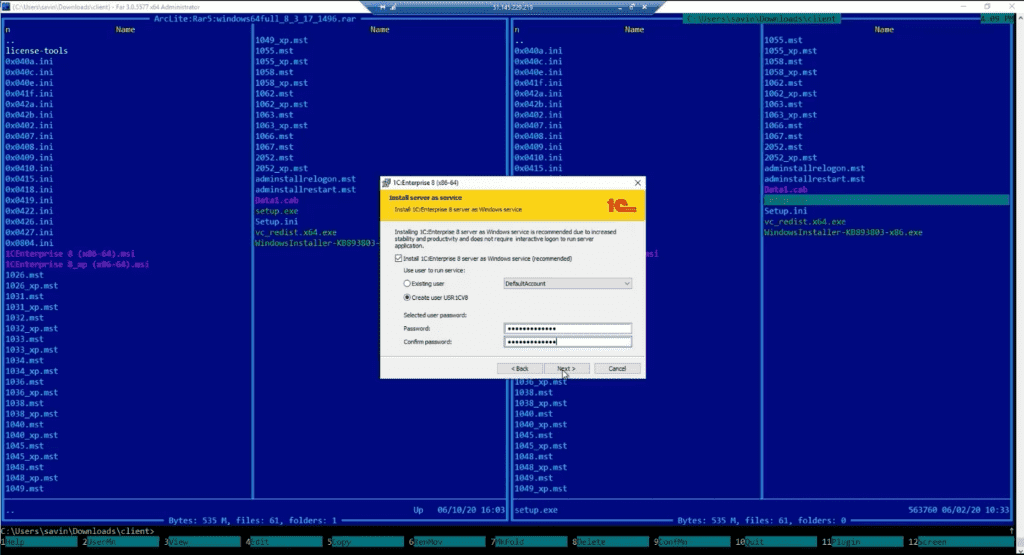This screenshot has height=555, width=1024.
Task: Select Data1.cab in the client folder panel
Action: pyautogui.click(x=786, y=189)
